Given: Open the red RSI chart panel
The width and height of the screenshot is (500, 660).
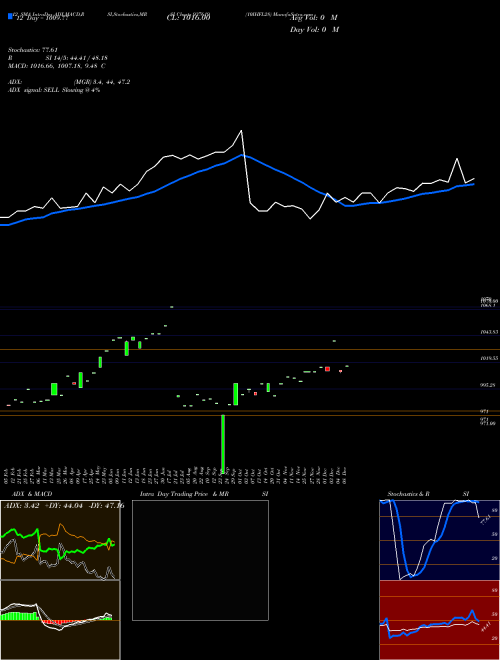Looking at the screenshot, I should coord(439,620).
